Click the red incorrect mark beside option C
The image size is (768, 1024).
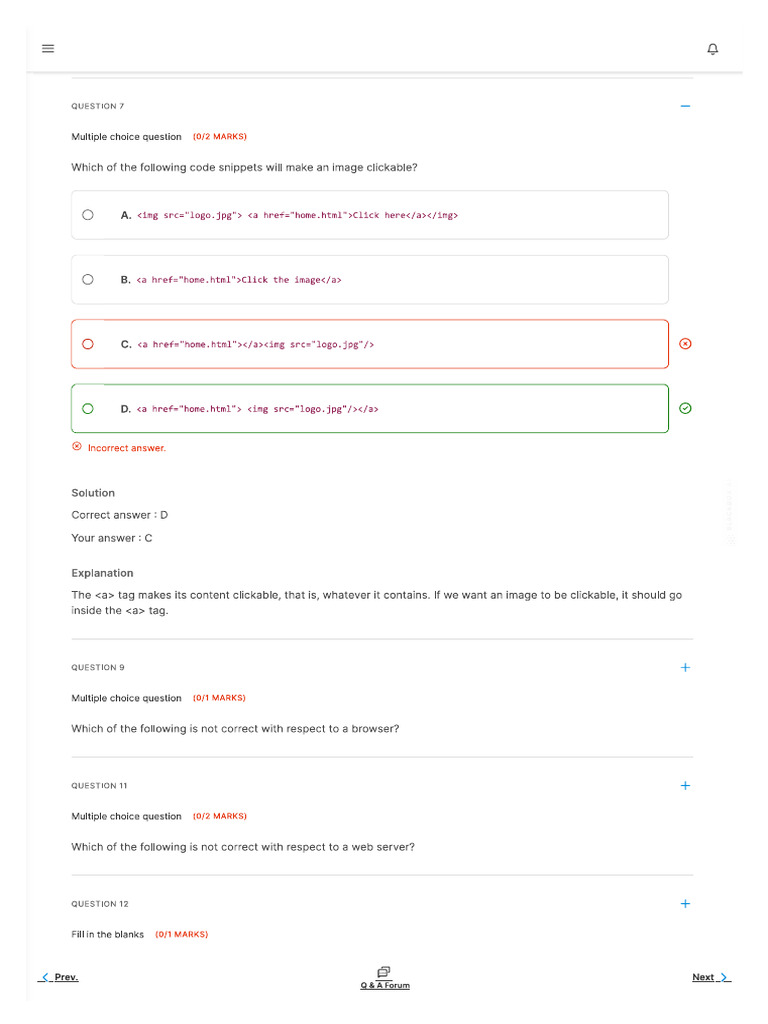[x=685, y=344]
